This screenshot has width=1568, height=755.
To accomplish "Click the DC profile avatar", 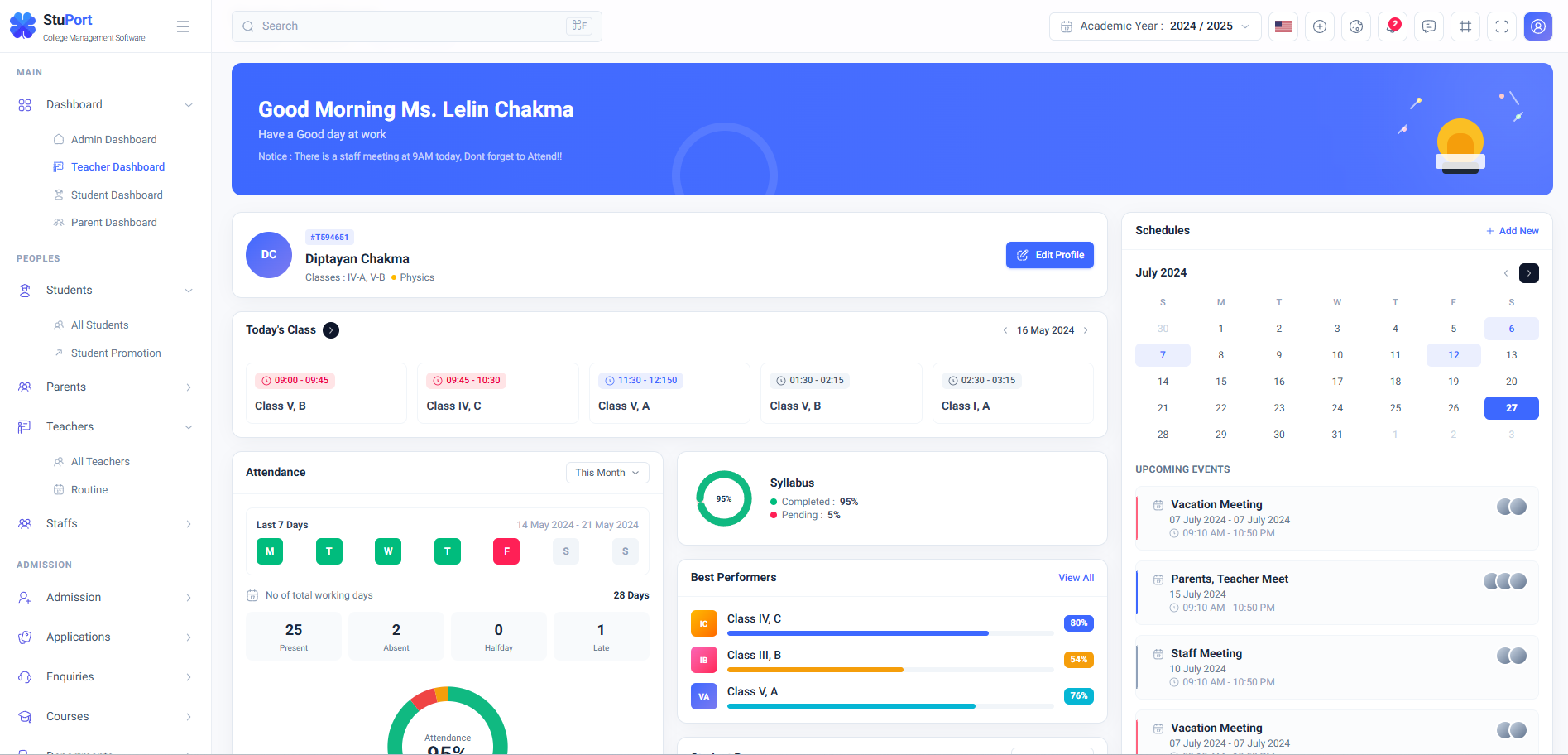I will click(269, 255).
